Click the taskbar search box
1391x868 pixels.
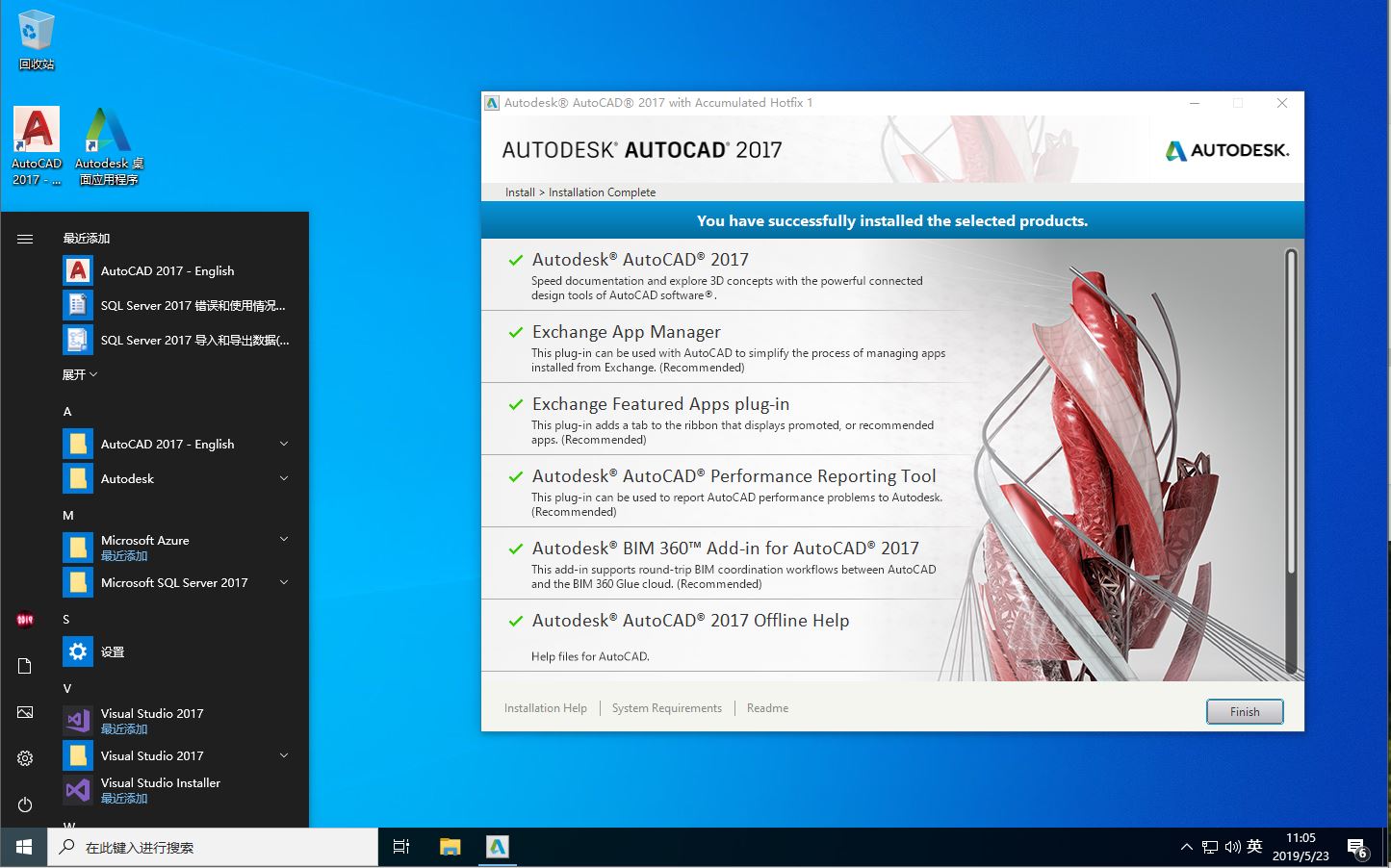tap(212, 847)
